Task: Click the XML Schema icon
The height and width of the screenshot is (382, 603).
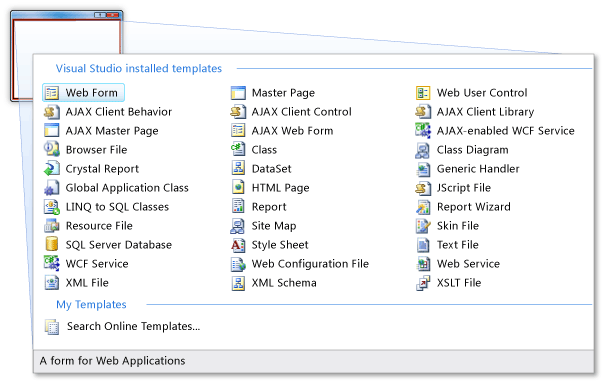Action: (x=238, y=283)
